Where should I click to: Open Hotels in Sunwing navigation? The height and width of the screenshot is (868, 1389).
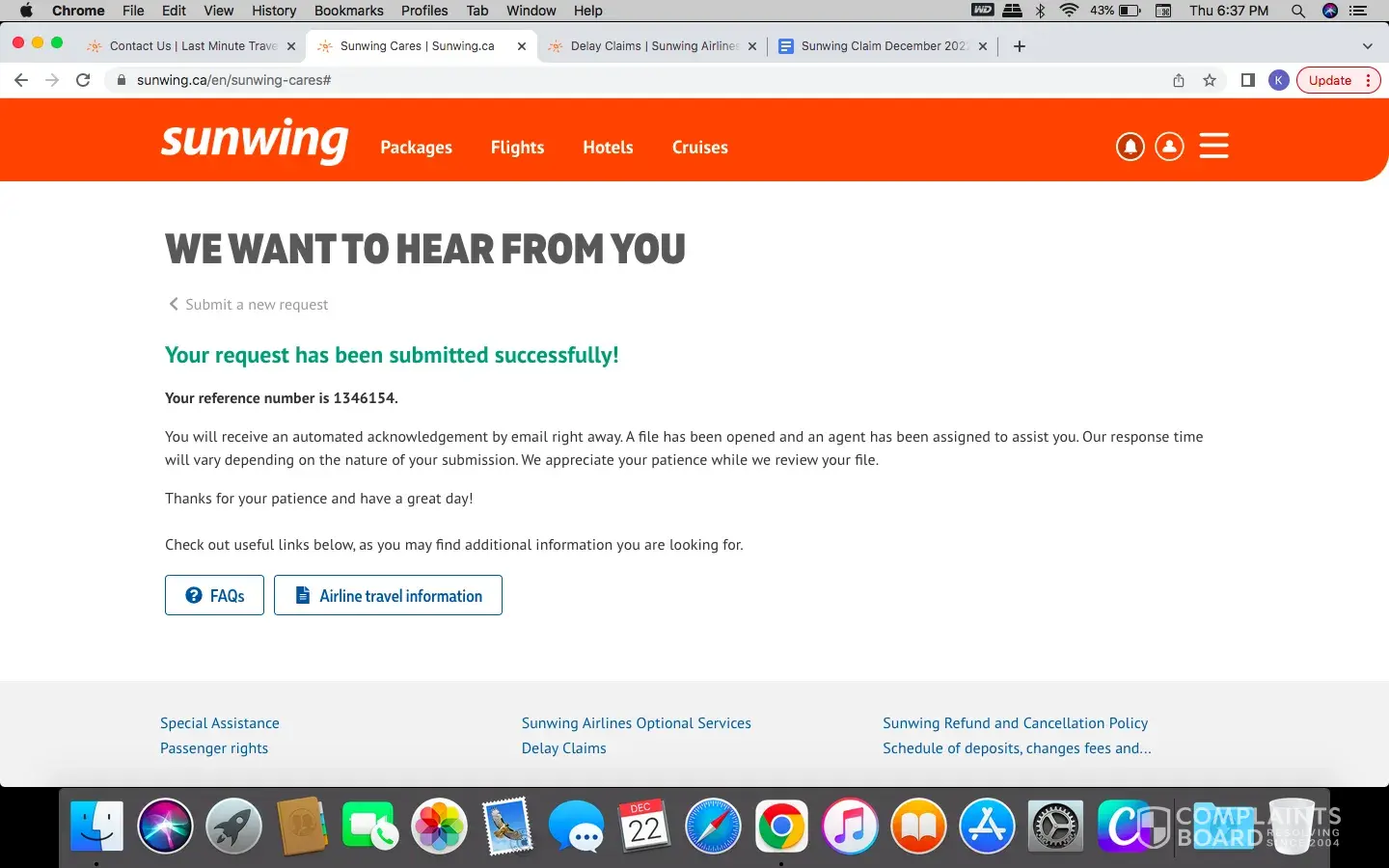[608, 148]
